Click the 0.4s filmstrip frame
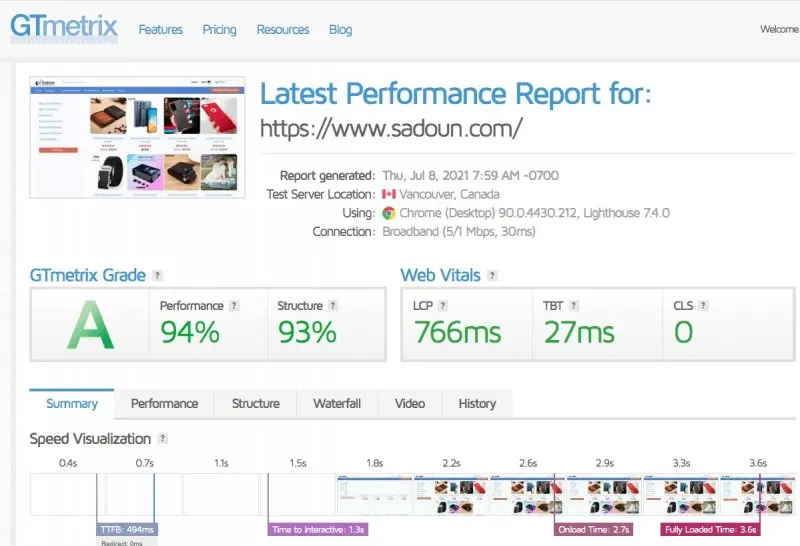Viewport: 800px width, 546px height. tap(67, 494)
